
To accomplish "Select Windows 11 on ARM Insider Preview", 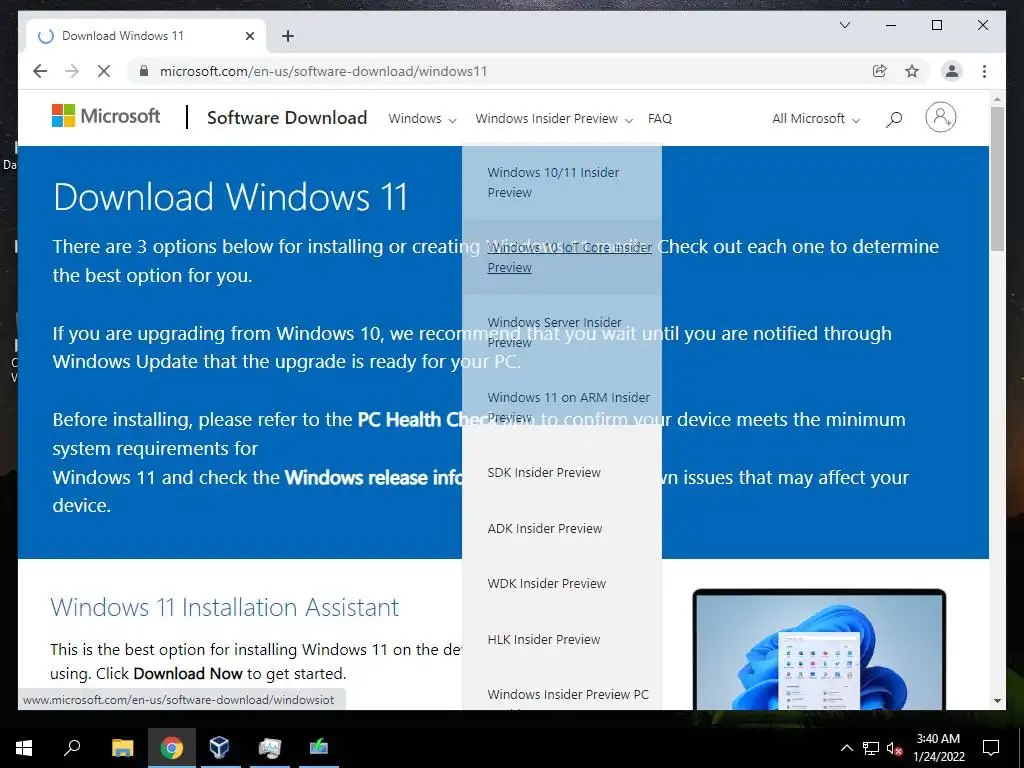I will tap(562, 407).
